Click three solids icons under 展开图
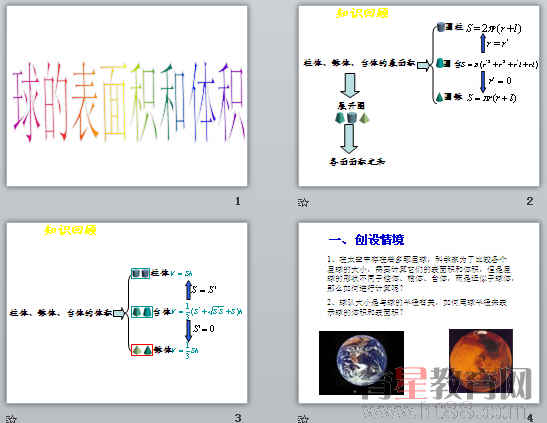The image size is (547, 423). pos(352,118)
